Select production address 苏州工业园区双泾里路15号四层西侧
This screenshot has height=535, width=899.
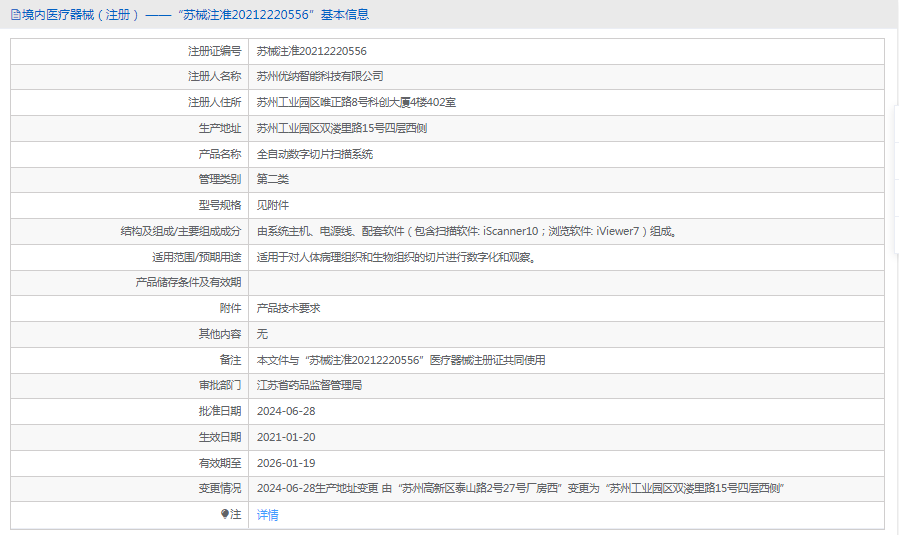coord(342,128)
